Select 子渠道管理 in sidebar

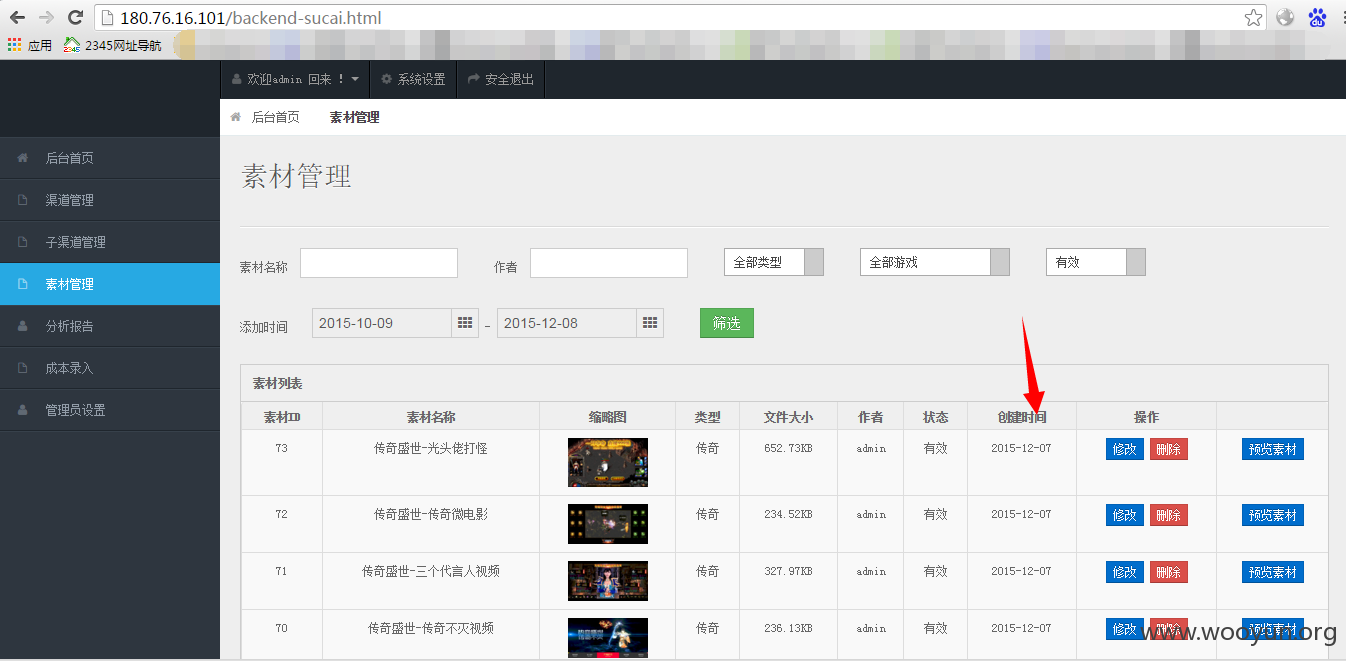(110, 242)
